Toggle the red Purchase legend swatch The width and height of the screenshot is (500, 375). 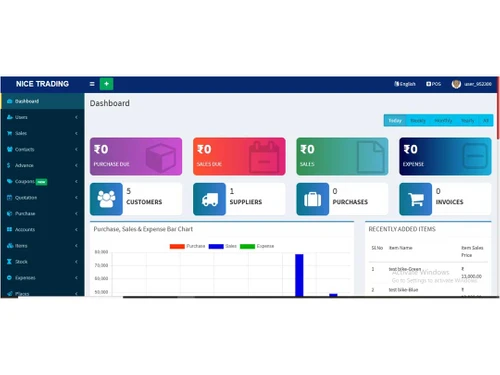pyautogui.click(x=177, y=246)
